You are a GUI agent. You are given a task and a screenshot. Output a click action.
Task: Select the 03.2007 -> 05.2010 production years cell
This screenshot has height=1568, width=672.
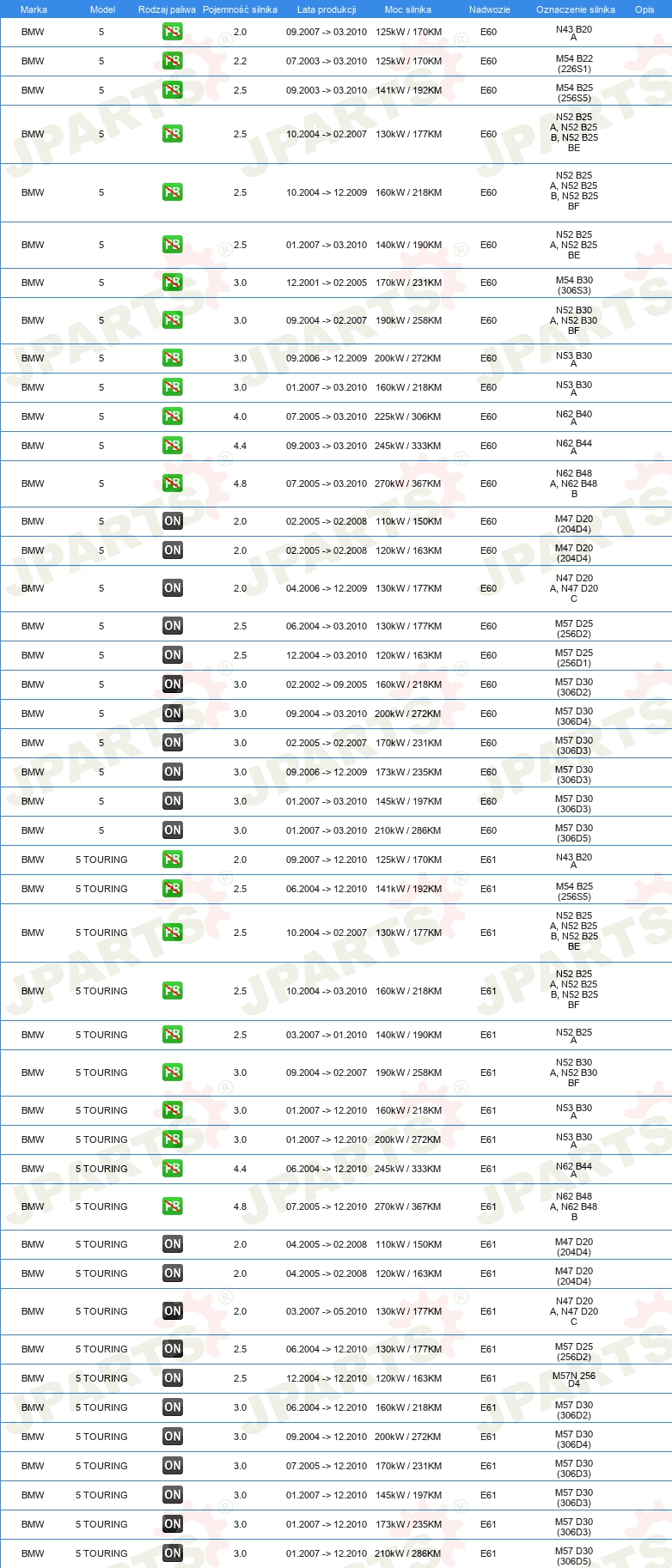point(327,1311)
